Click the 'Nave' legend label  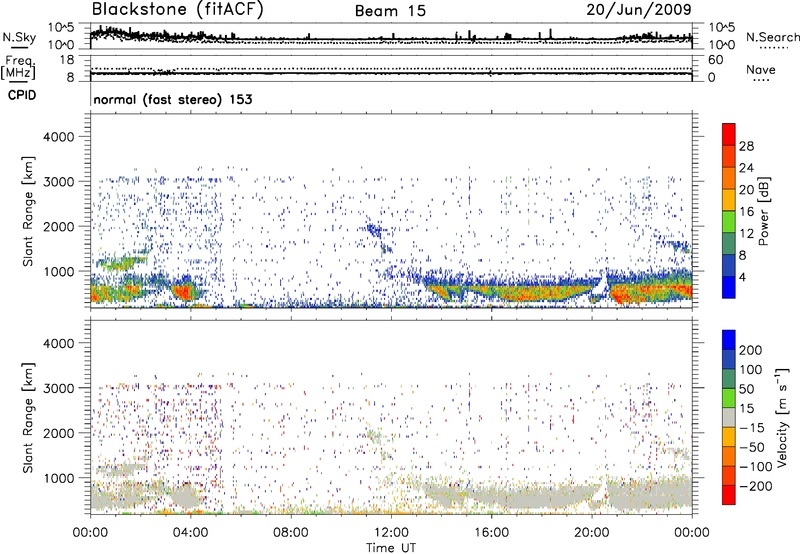[x=761, y=70]
